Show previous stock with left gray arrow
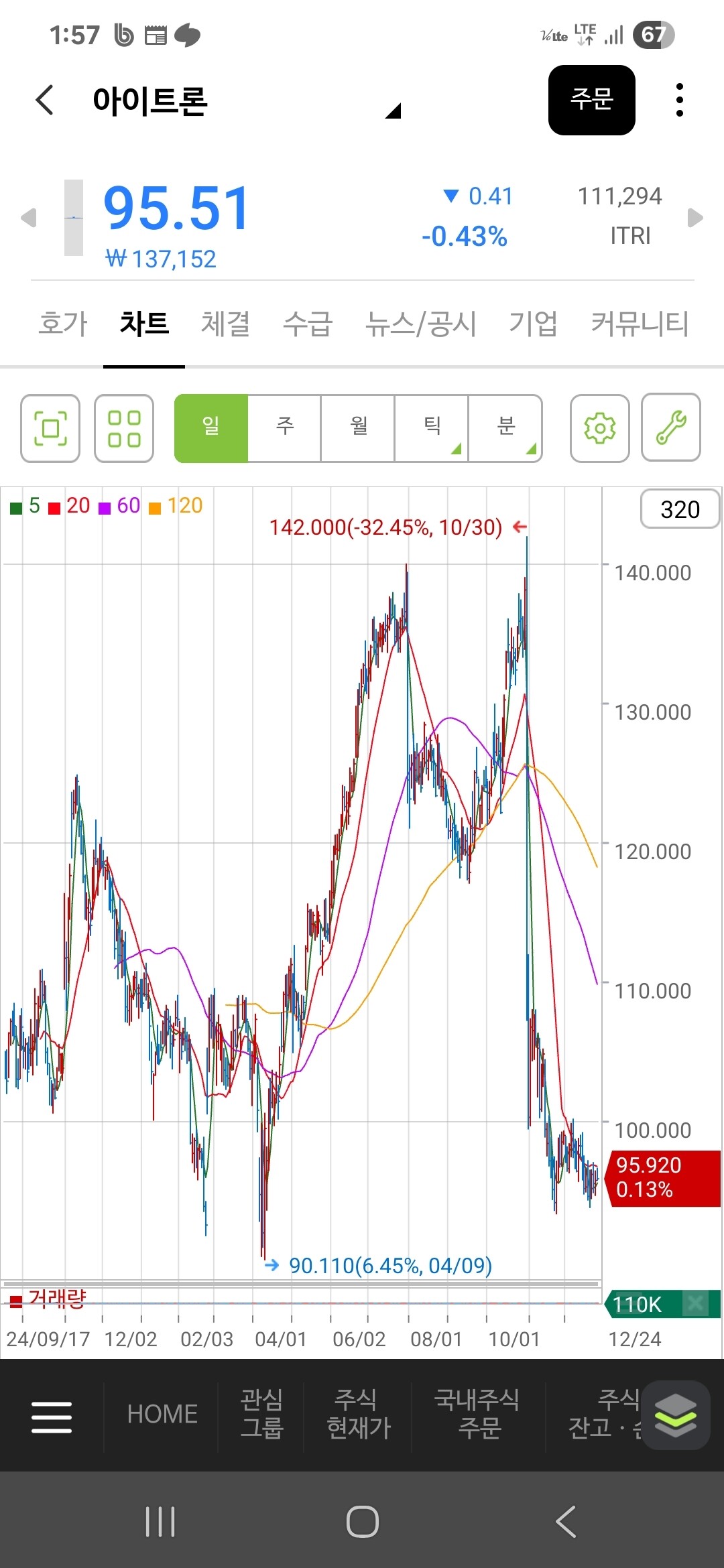Image resolution: width=724 pixels, height=1568 pixels. click(x=28, y=218)
